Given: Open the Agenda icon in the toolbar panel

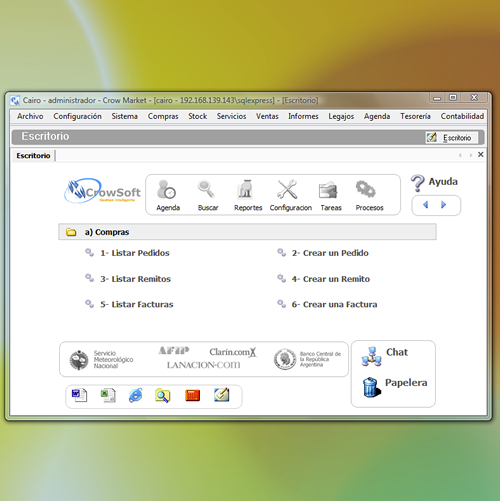Looking at the screenshot, I should tap(166, 189).
